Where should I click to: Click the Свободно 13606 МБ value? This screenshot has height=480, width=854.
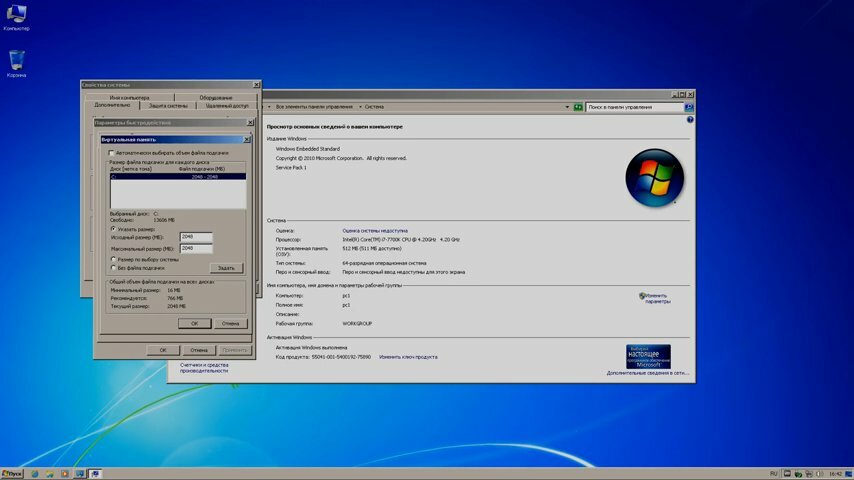[x=164, y=220]
